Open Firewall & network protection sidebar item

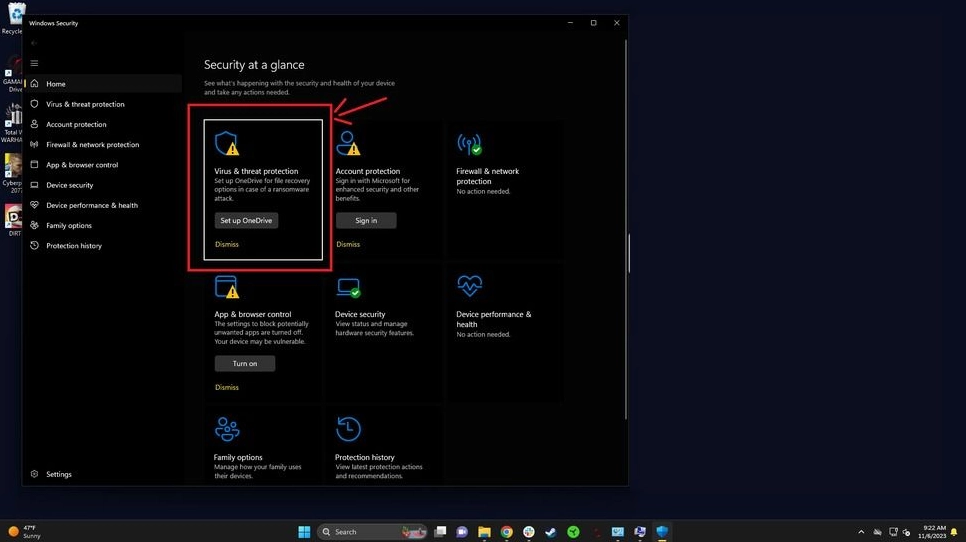click(x=92, y=145)
